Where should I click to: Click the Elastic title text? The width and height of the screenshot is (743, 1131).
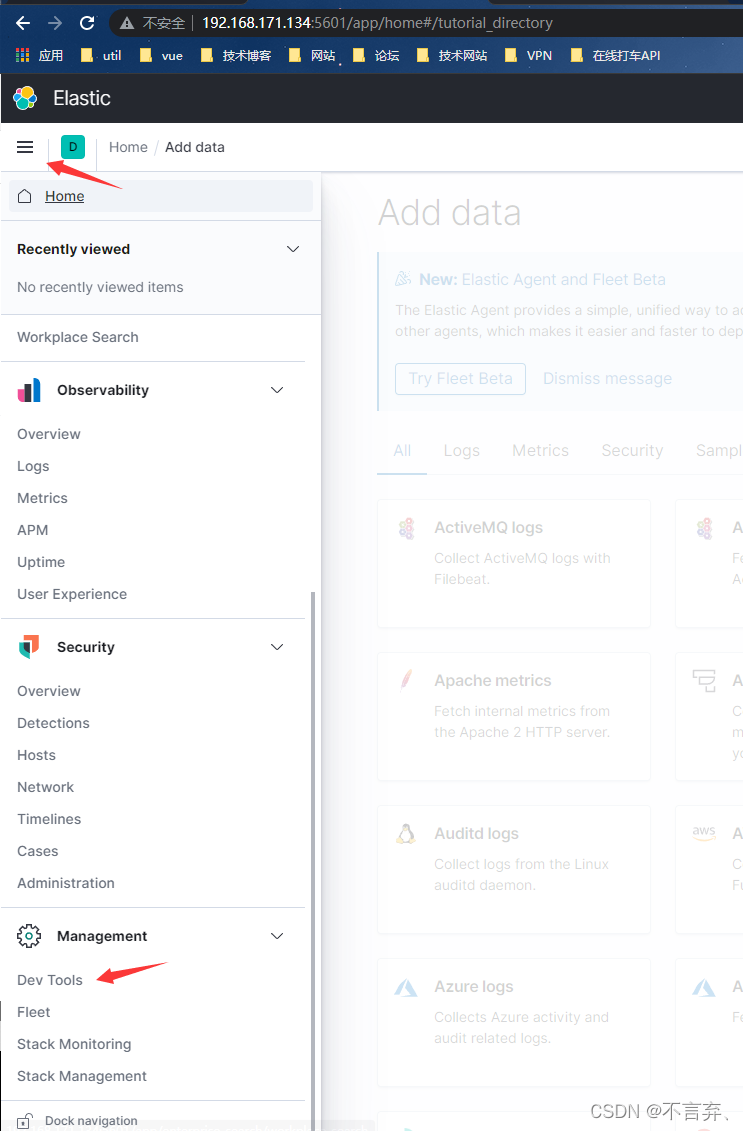click(x=82, y=98)
